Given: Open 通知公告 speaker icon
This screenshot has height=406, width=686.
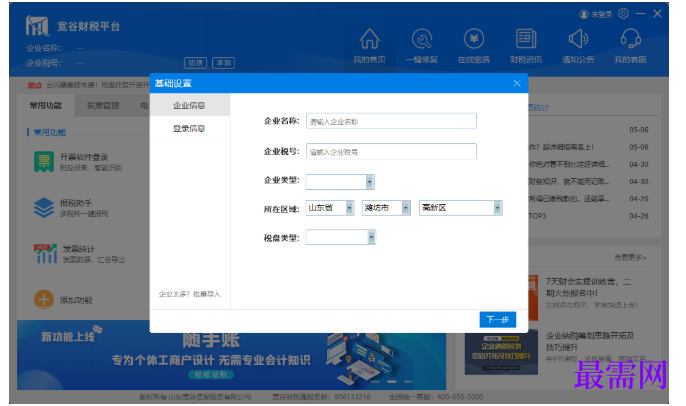Looking at the screenshot, I should click(578, 39).
